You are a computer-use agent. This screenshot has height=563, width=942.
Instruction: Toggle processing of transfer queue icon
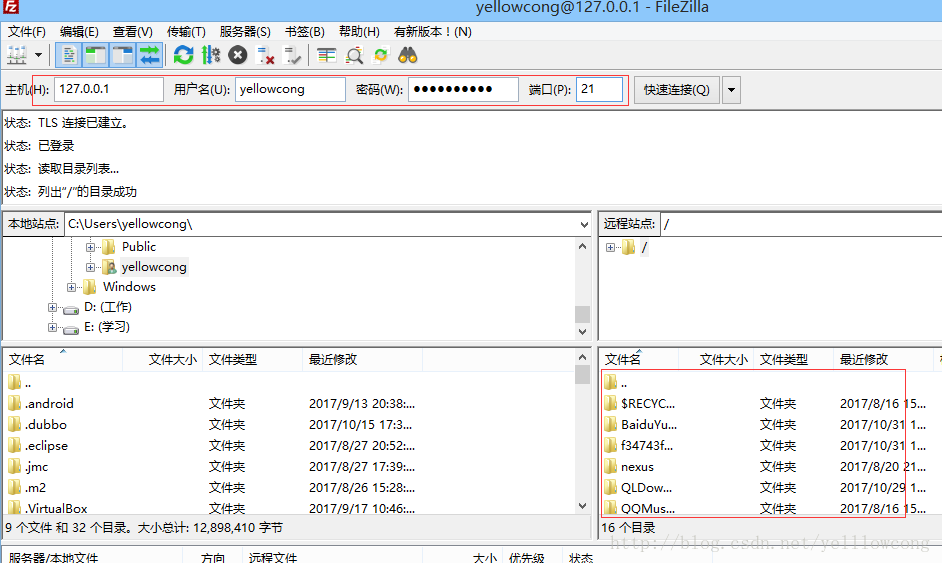210,55
